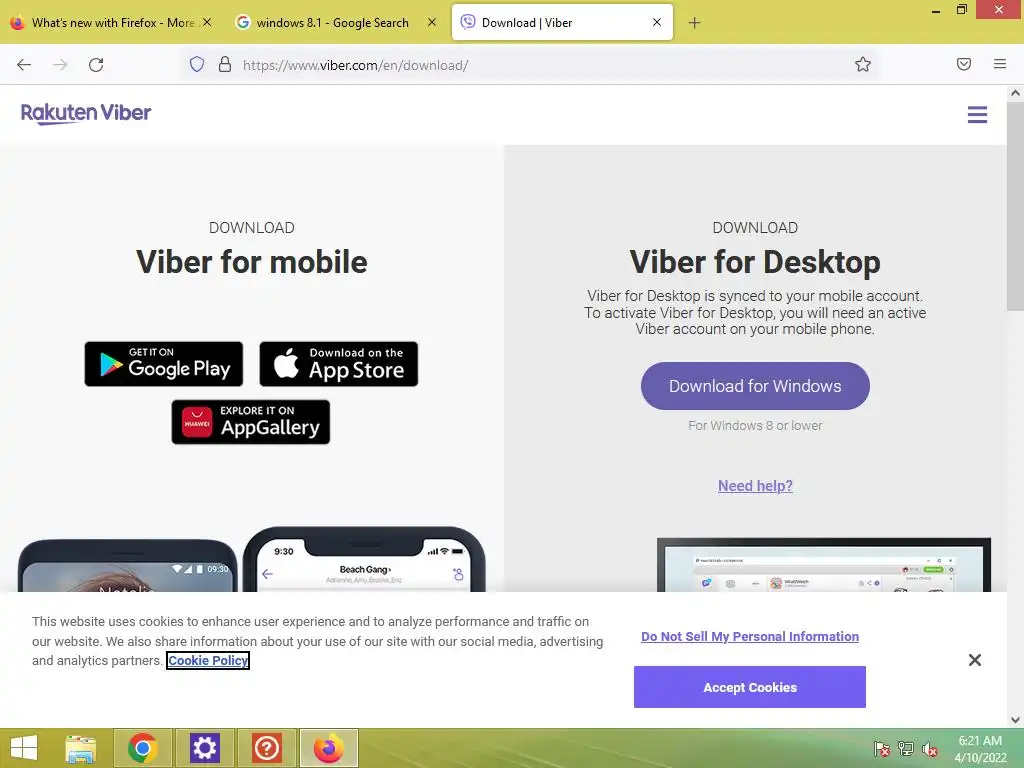Select Firefox in the taskbar
This screenshot has height=768, width=1024.
tap(328, 748)
